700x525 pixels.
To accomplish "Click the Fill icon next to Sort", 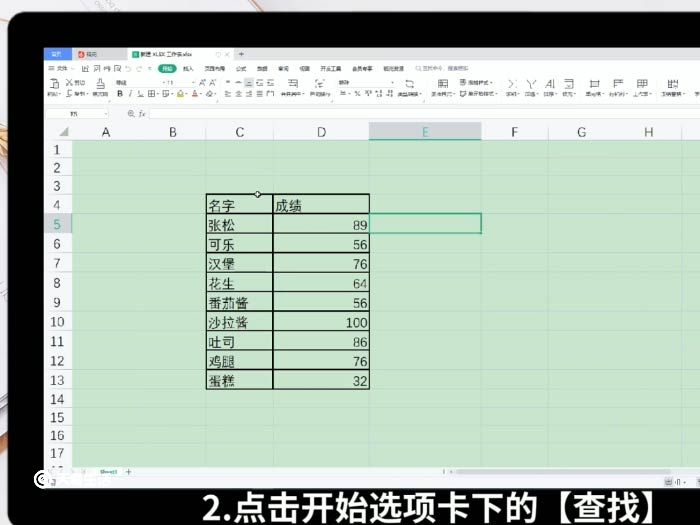I will click(x=569, y=83).
